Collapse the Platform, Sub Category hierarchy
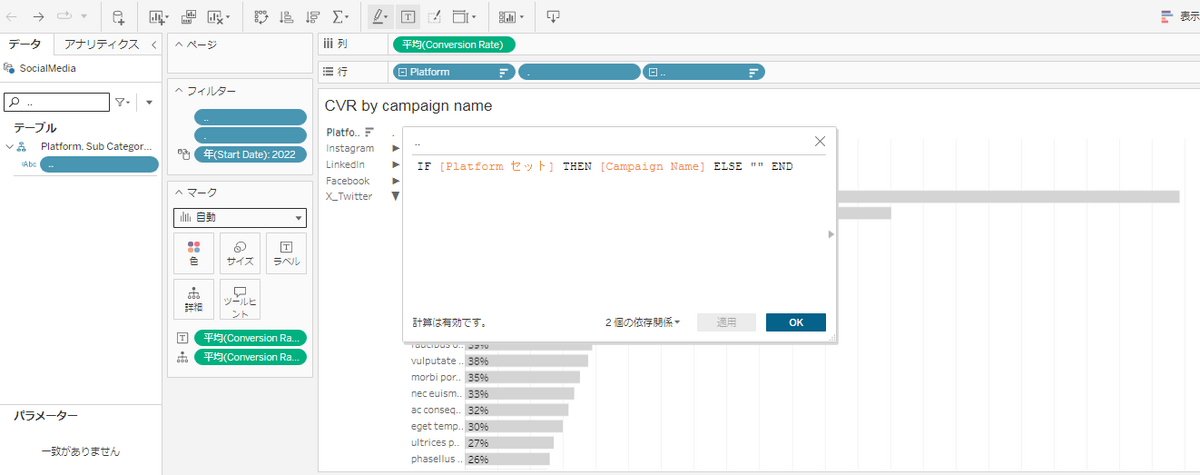 pyautogui.click(x=9, y=146)
